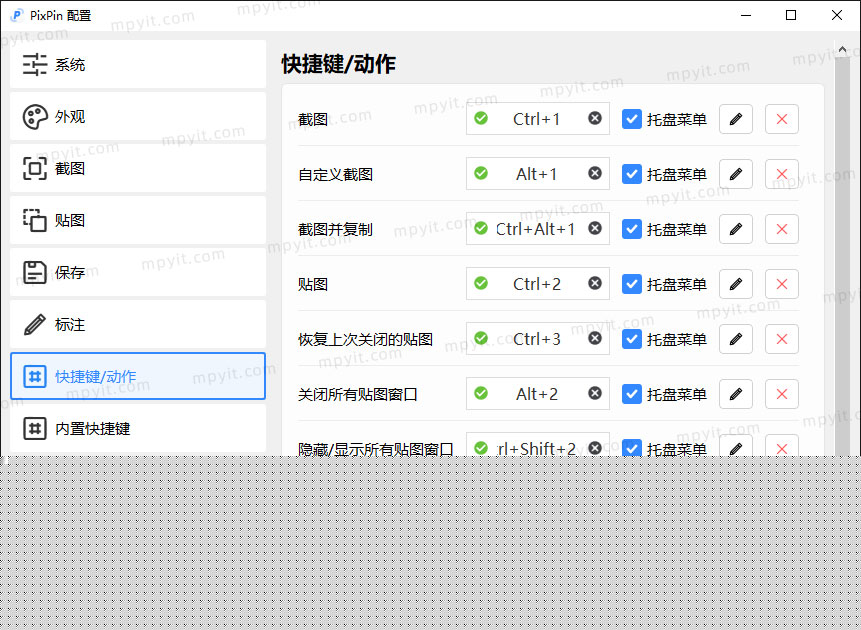The height and width of the screenshot is (630, 861).
Task: Switch to the 贴图 sidebar section
Action: point(138,220)
